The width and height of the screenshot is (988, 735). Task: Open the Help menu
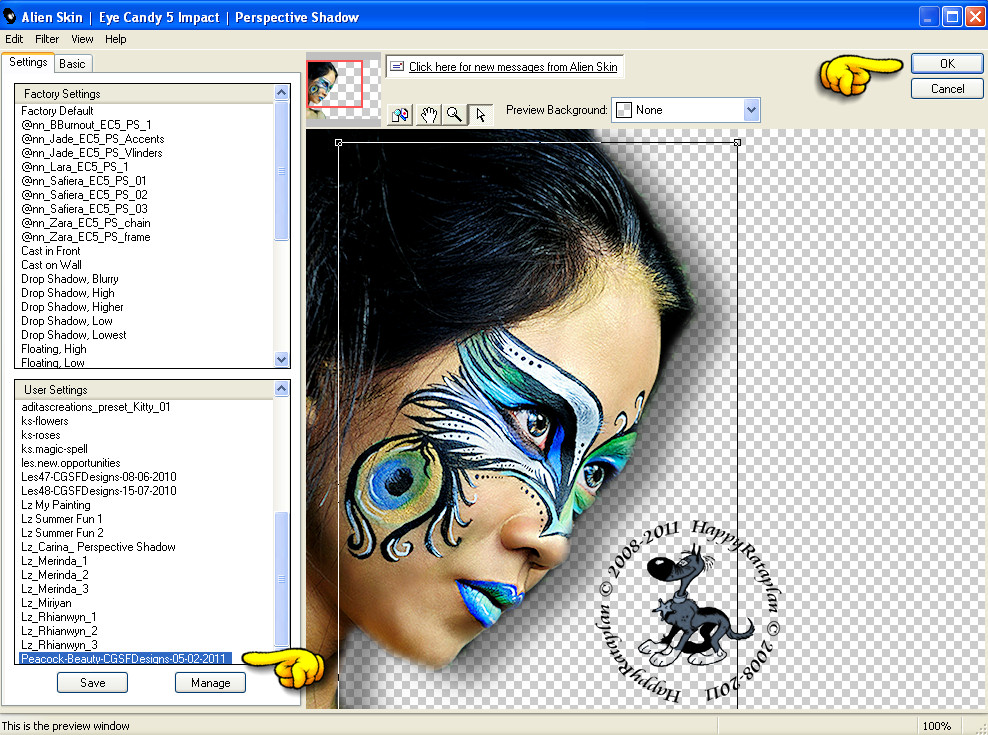coord(115,39)
